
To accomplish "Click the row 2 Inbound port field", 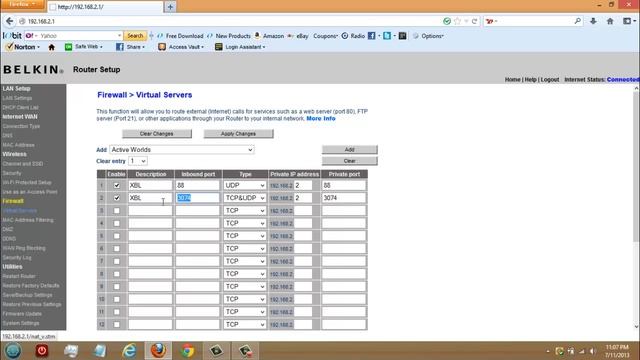I will [x=198, y=198].
